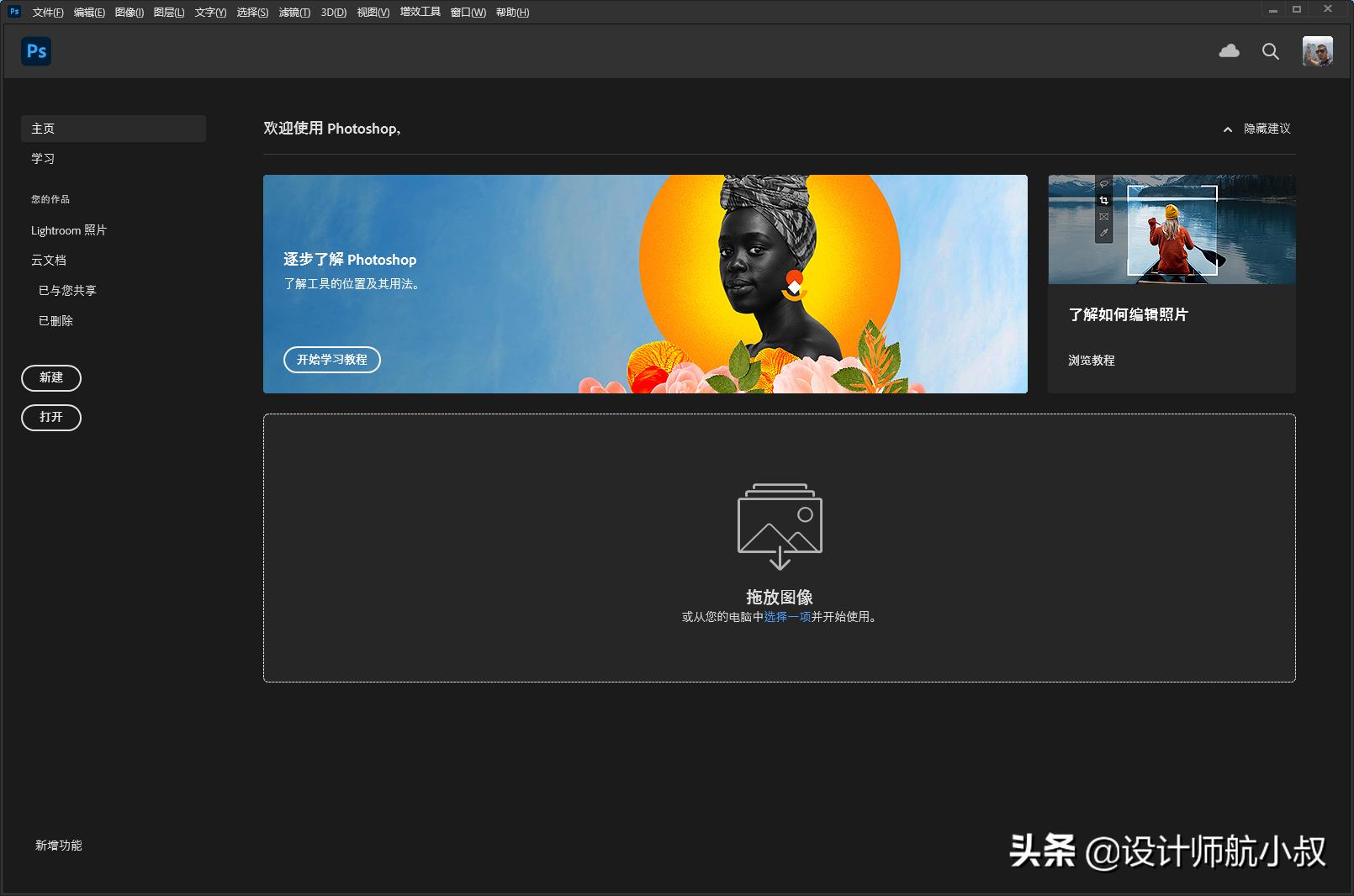1354x896 pixels.
Task: Click the 选择一项 link to browse files
Action: [x=785, y=616]
